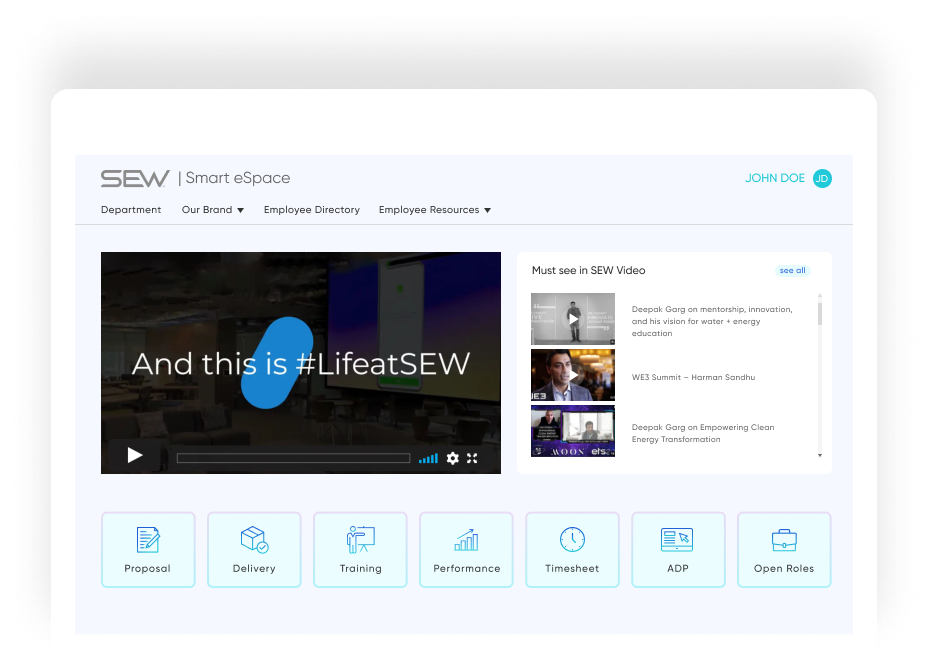928x670 pixels.
Task: Go to the Department menu item
Action: (x=131, y=210)
